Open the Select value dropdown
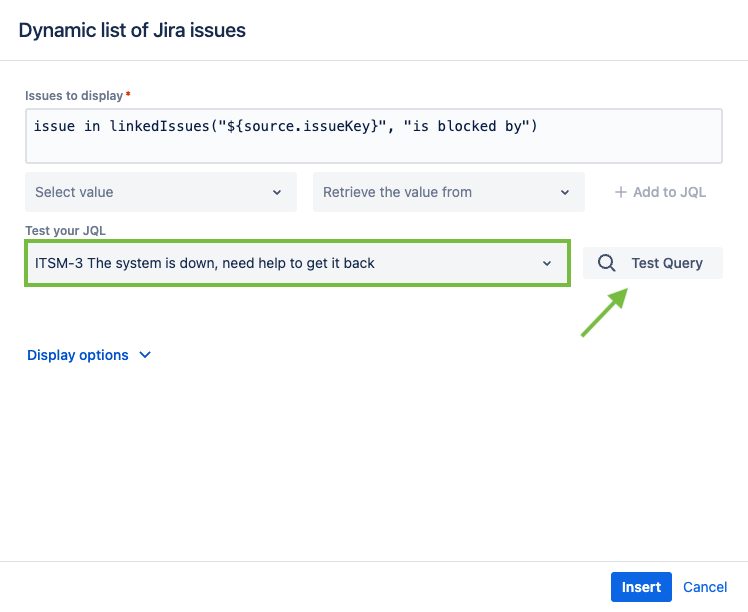The height and width of the screenshot is (612, 748). 160,192
